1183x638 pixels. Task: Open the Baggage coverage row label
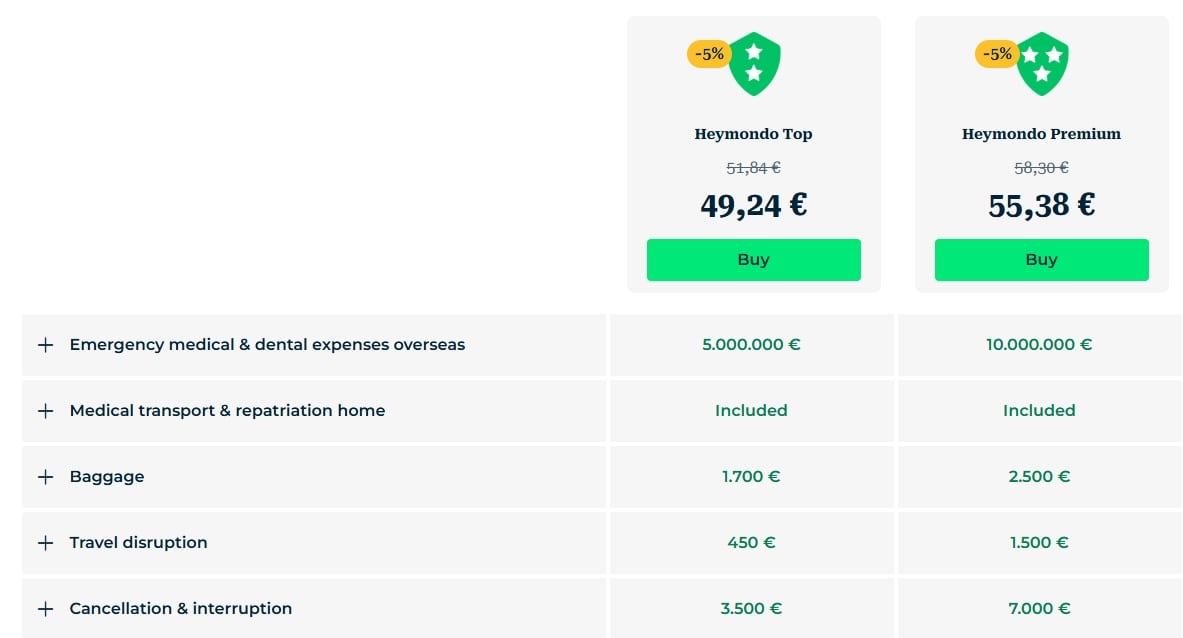click(106, 477)
